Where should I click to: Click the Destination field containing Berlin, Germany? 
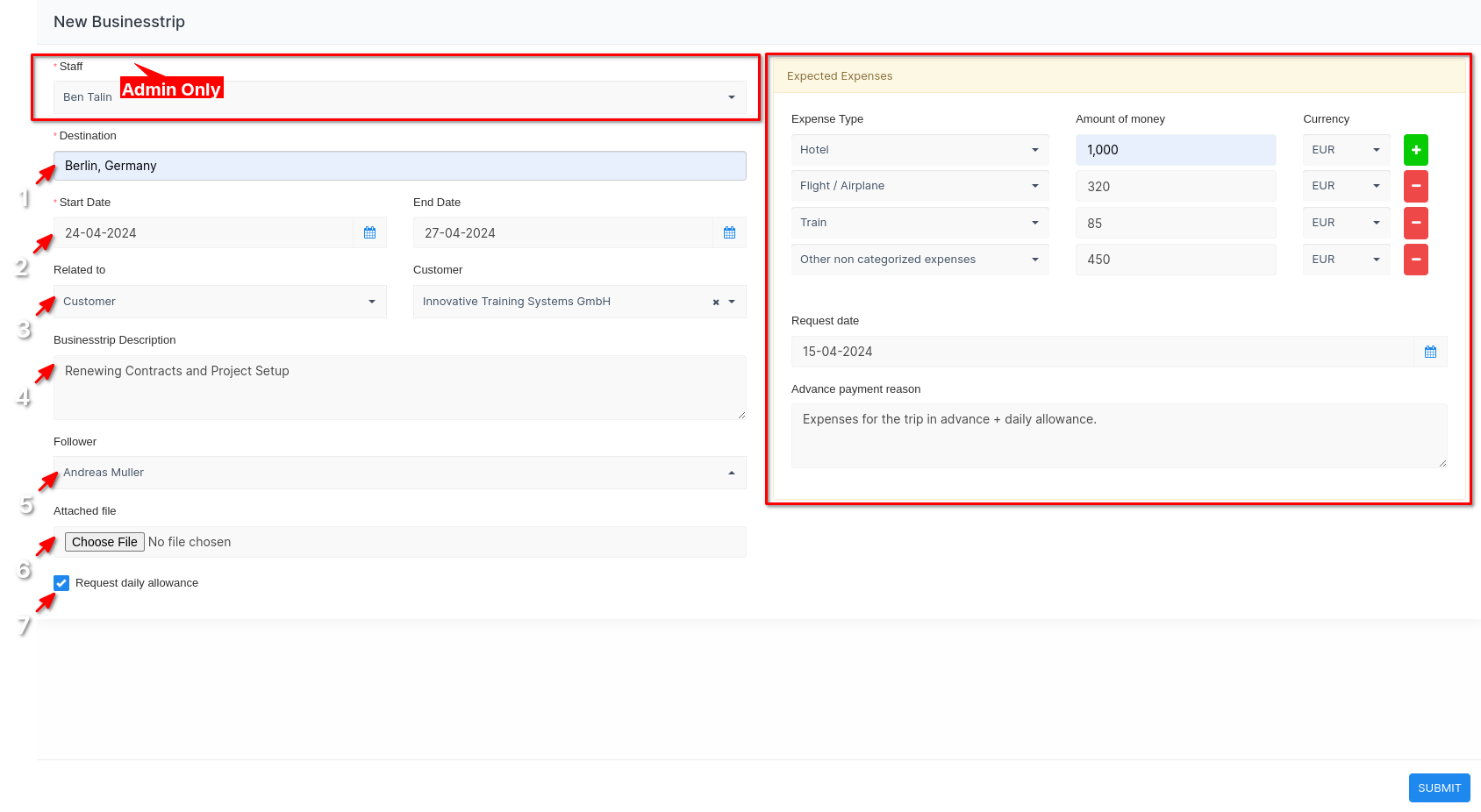(399, 166)
